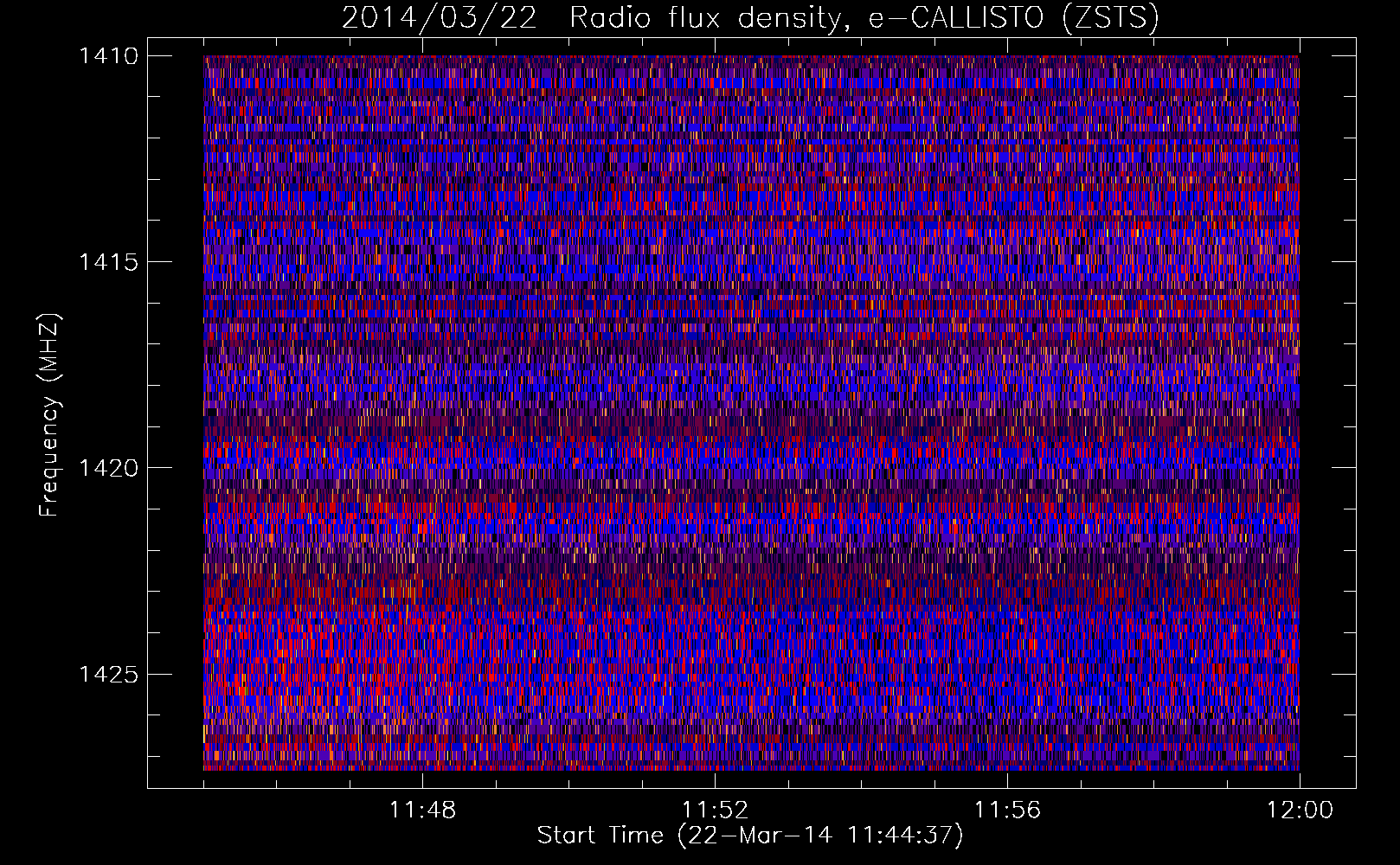Click the 11:48 time tick label

[x=422, y=811]
